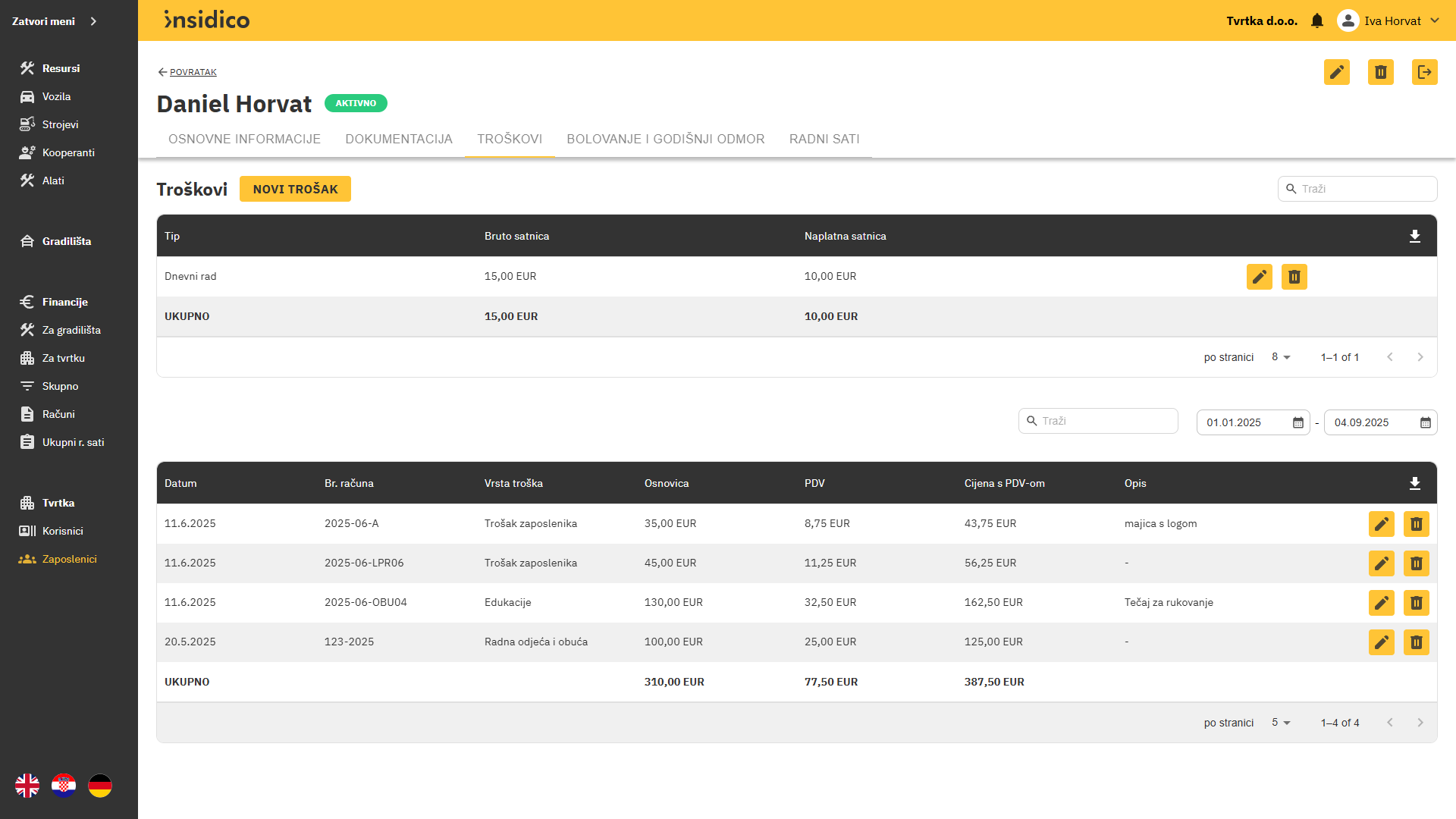Delete the majica s logom expense

tap(1416, 524)
